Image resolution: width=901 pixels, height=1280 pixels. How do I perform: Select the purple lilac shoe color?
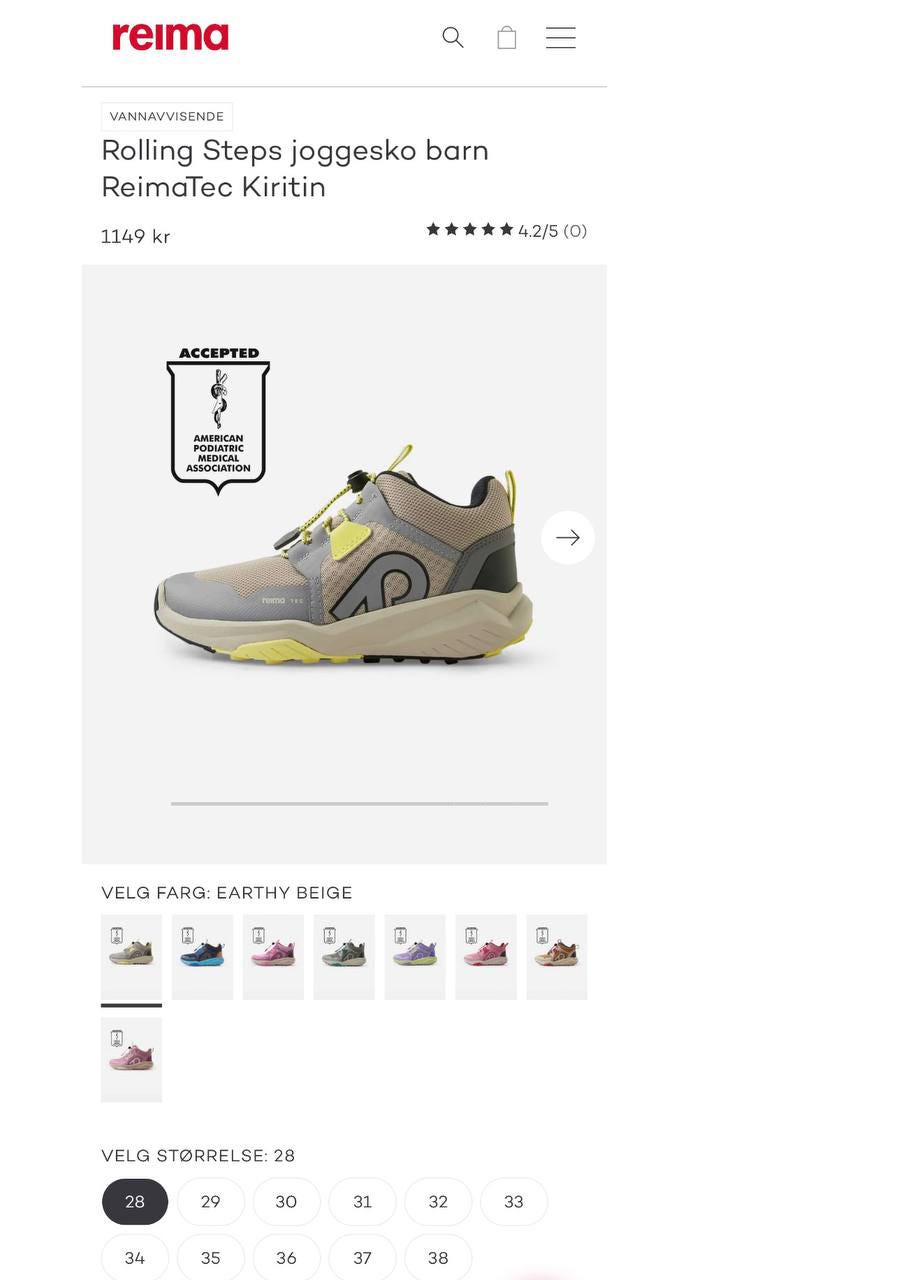[415, 957]
